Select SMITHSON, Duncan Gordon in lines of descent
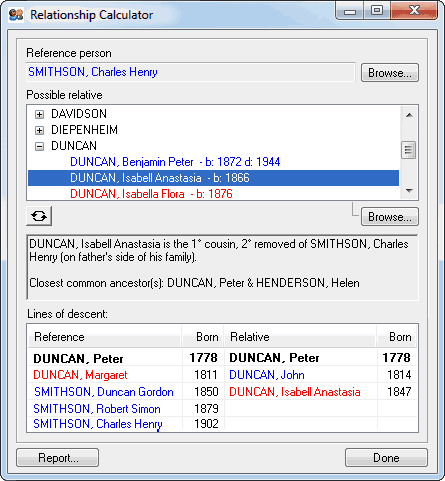This screenshot has width=445, height=481. click(x=104, y=392)
